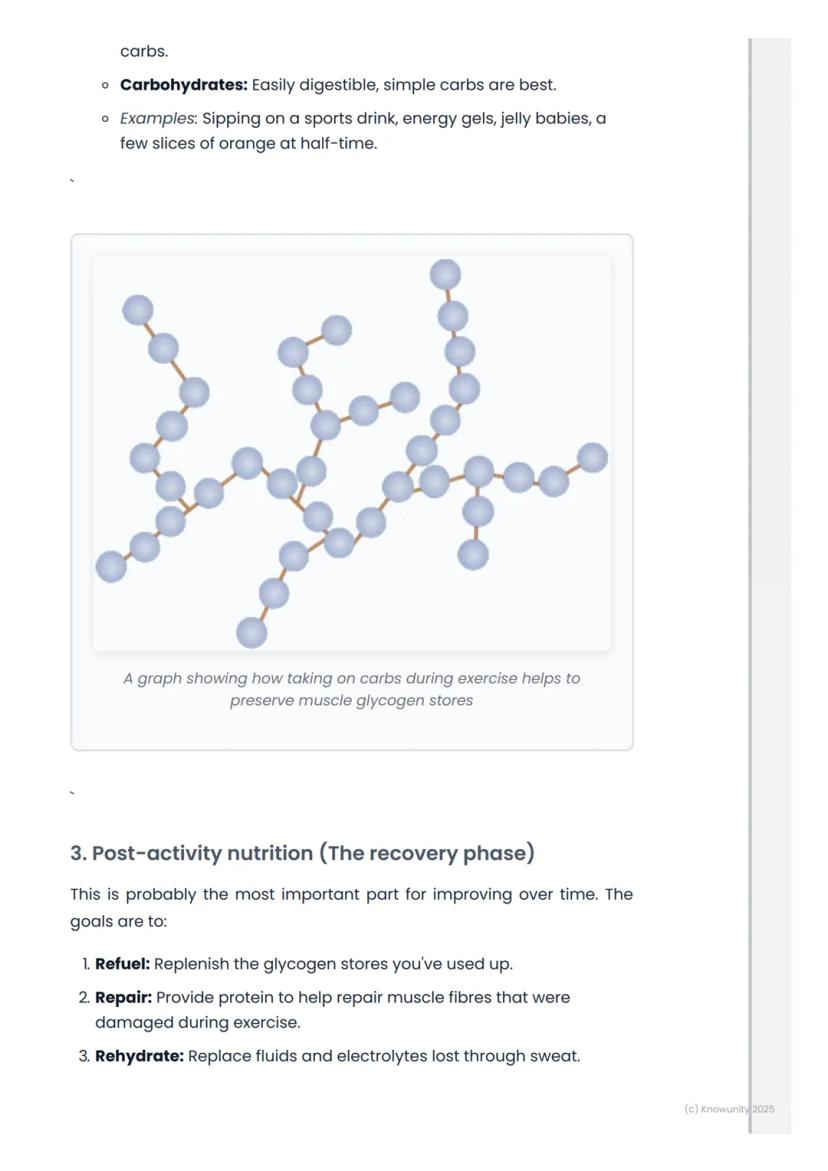Click the stray backtick mark below the figure
The image size is (828, 1171).
[72, 793]
